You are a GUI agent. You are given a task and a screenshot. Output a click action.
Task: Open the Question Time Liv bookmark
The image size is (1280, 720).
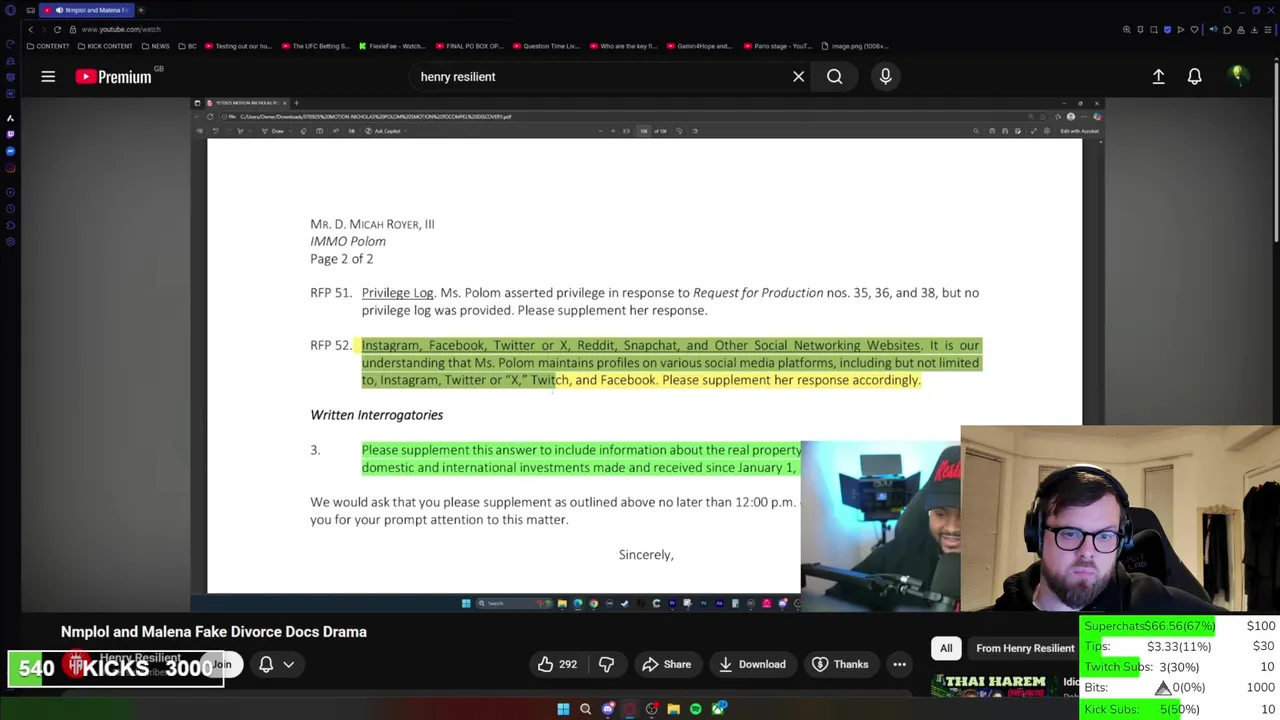click(x=545, y=46)
